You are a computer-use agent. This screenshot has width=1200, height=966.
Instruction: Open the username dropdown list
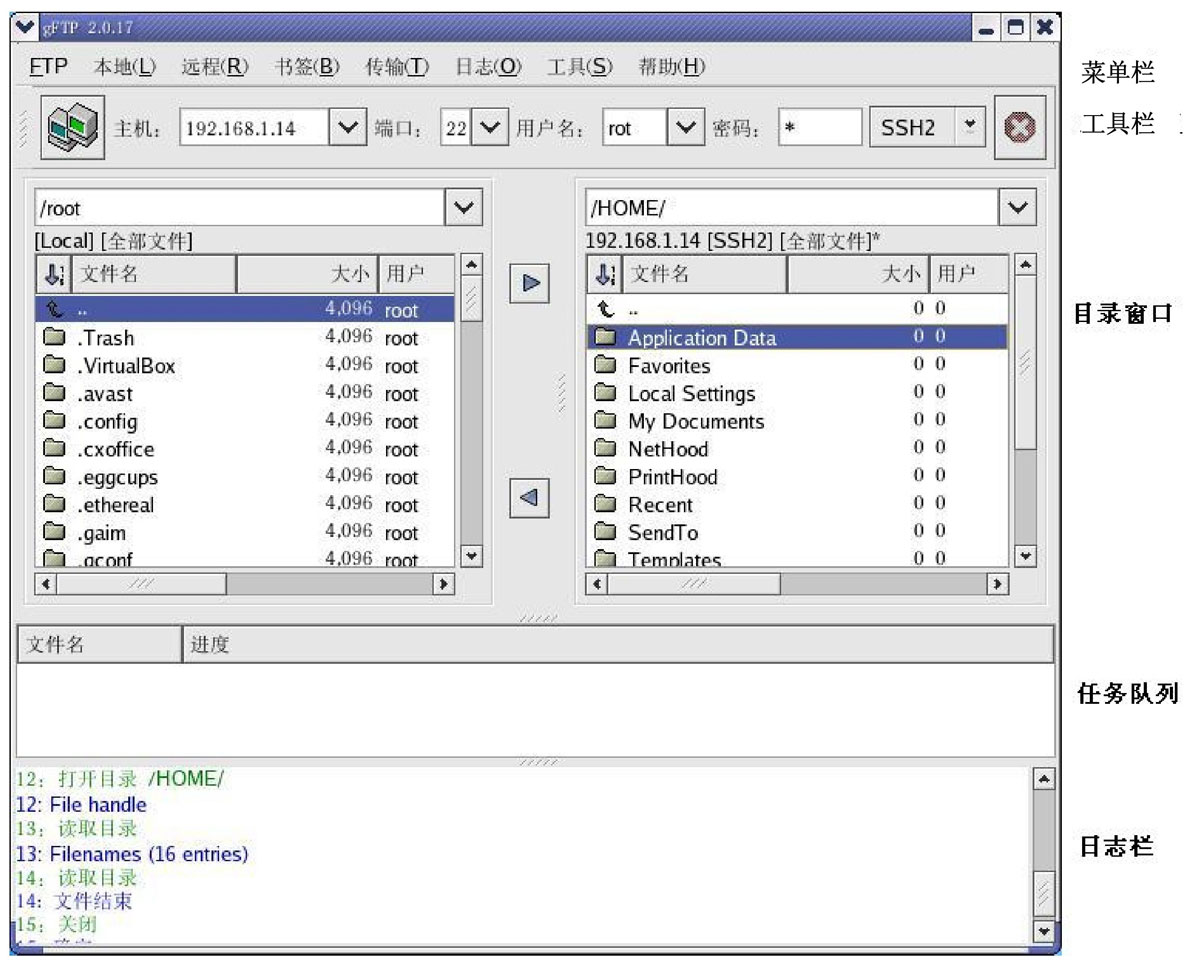[x=684, y=128]
